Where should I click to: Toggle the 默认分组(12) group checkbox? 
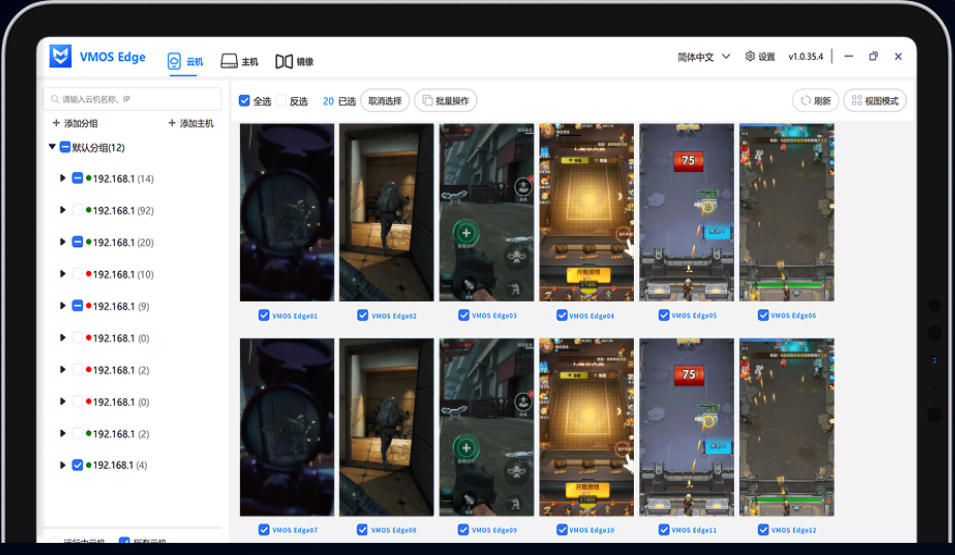[65, 147]
